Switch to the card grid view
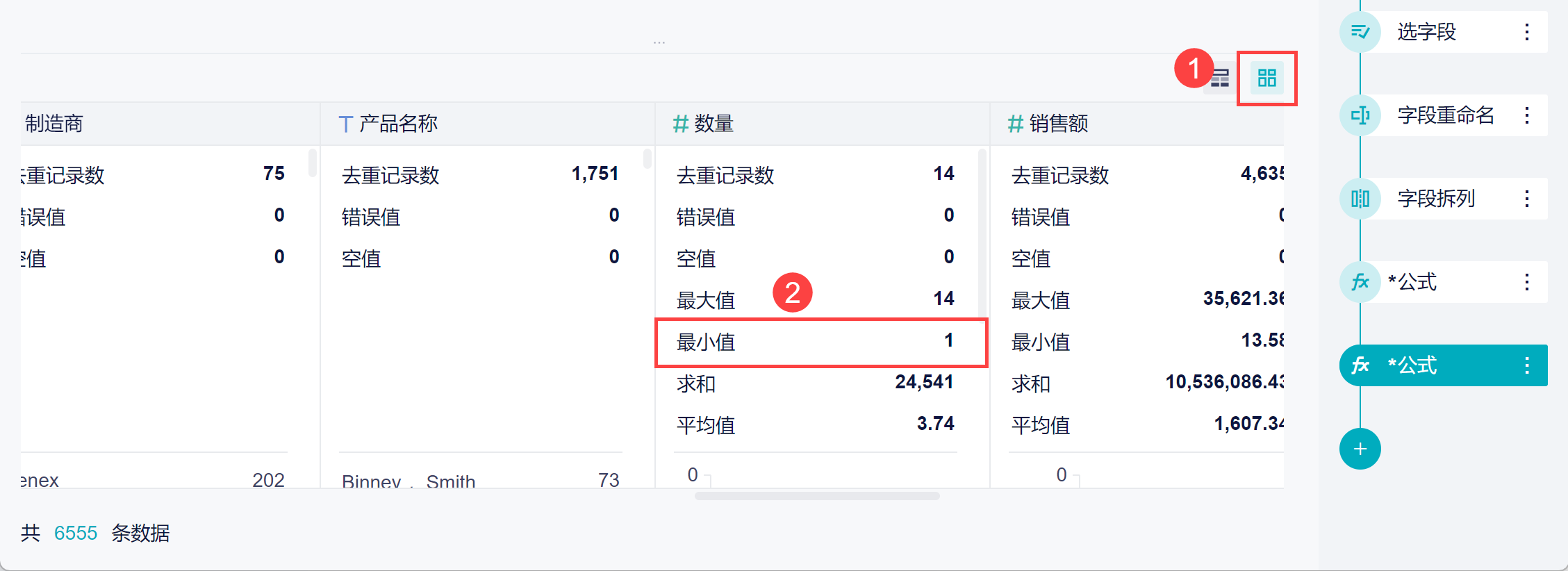This screenshot has width=1568, height=571. coord(1266,78)
